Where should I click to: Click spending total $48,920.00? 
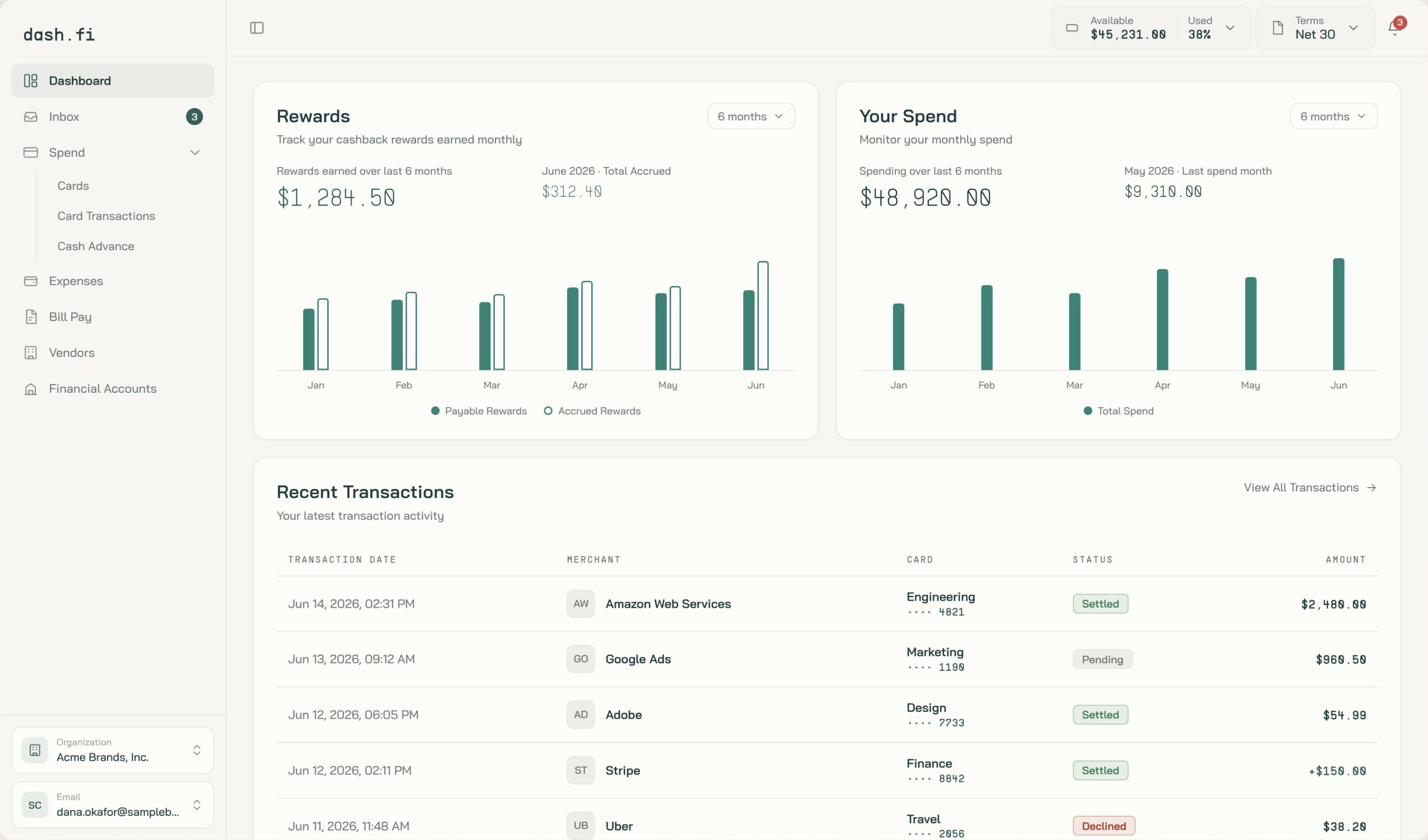[x=926, y=198]
